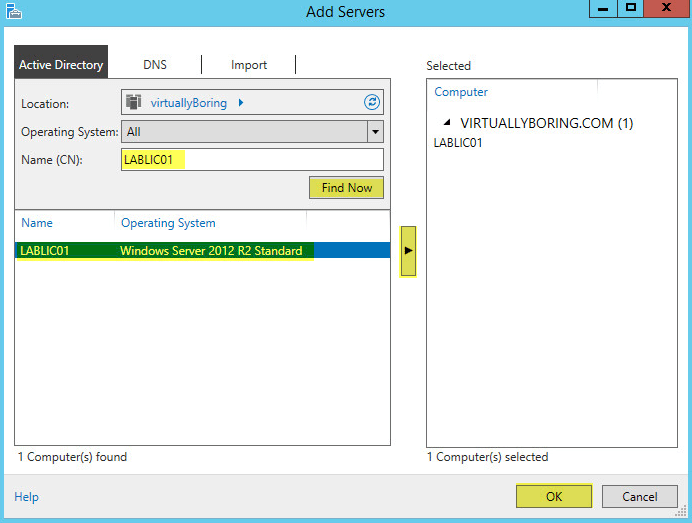Click Windows Server 2012 R2 Standard cell
Screen dimensions: 692x523
[211, 251]
